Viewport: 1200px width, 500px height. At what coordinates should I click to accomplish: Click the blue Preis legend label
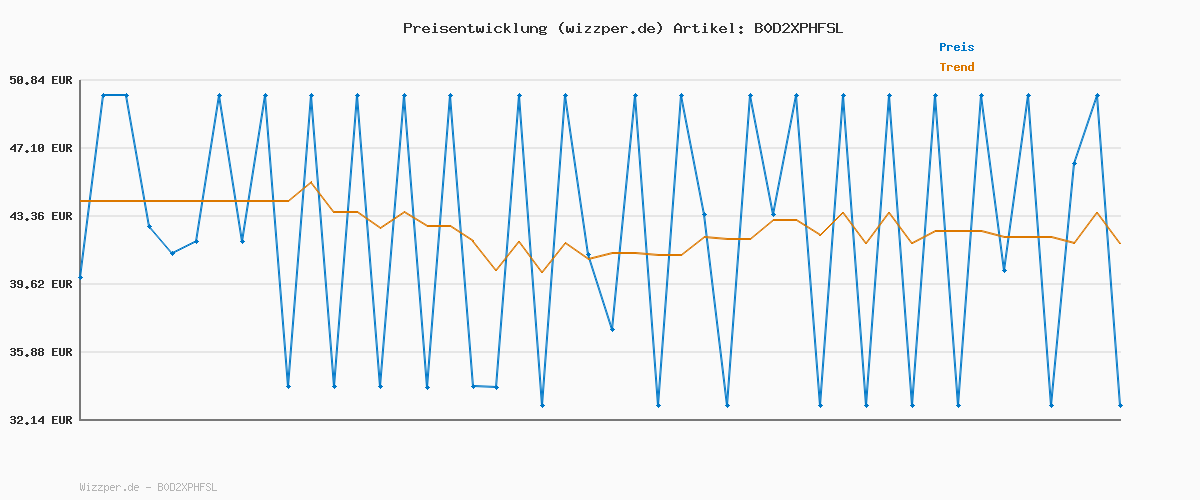coord(956,47)
